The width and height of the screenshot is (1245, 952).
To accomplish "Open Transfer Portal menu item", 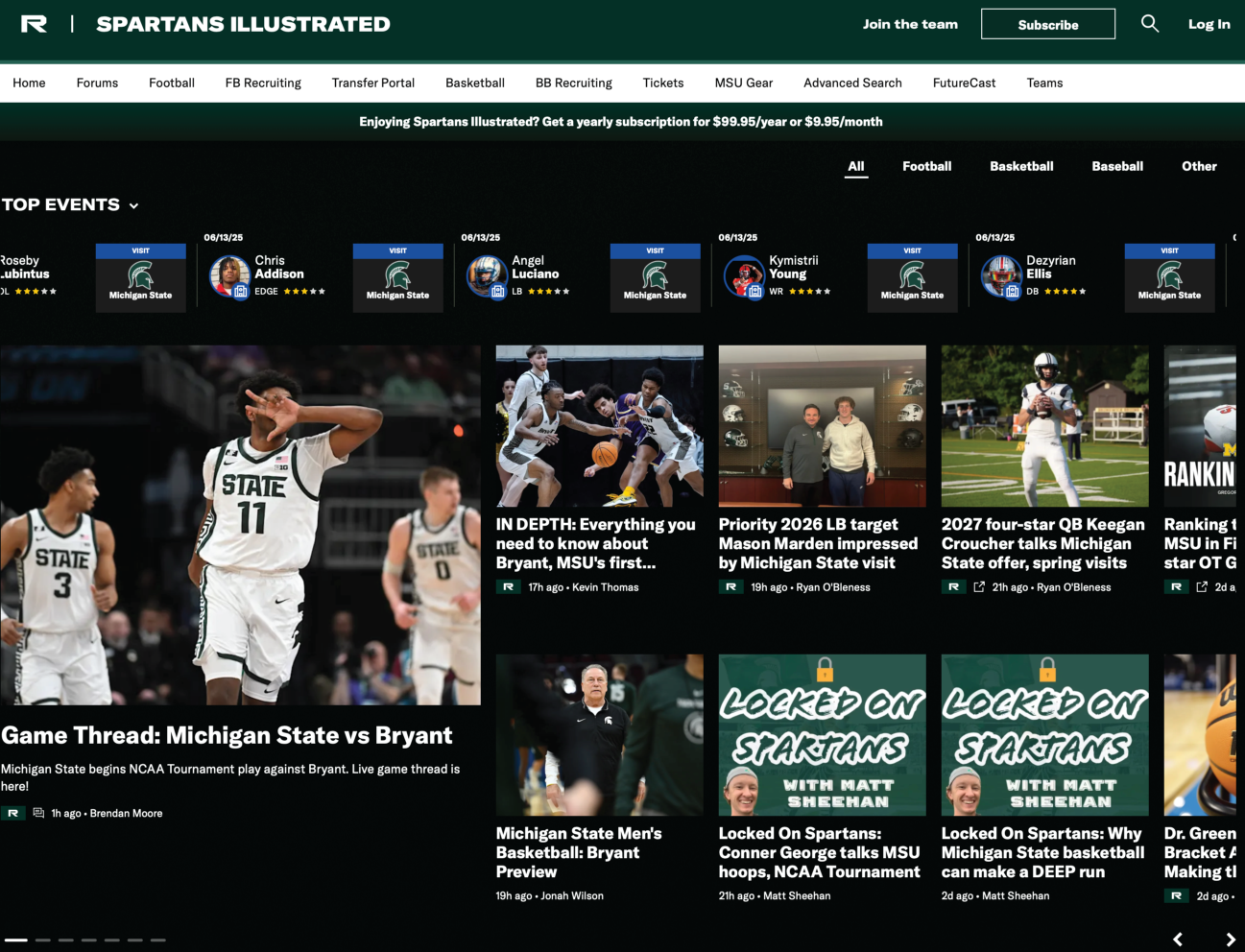I will [x=372, y=83].
